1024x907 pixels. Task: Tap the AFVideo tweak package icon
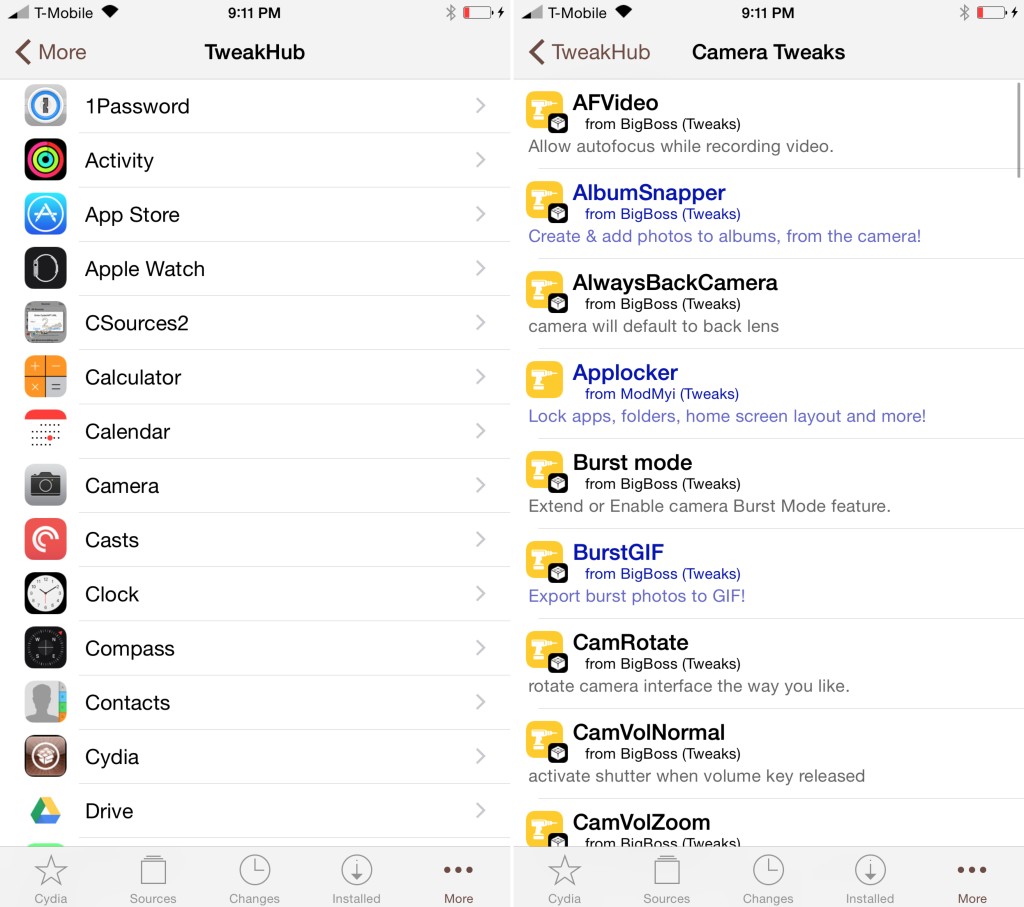click(545, 110)
